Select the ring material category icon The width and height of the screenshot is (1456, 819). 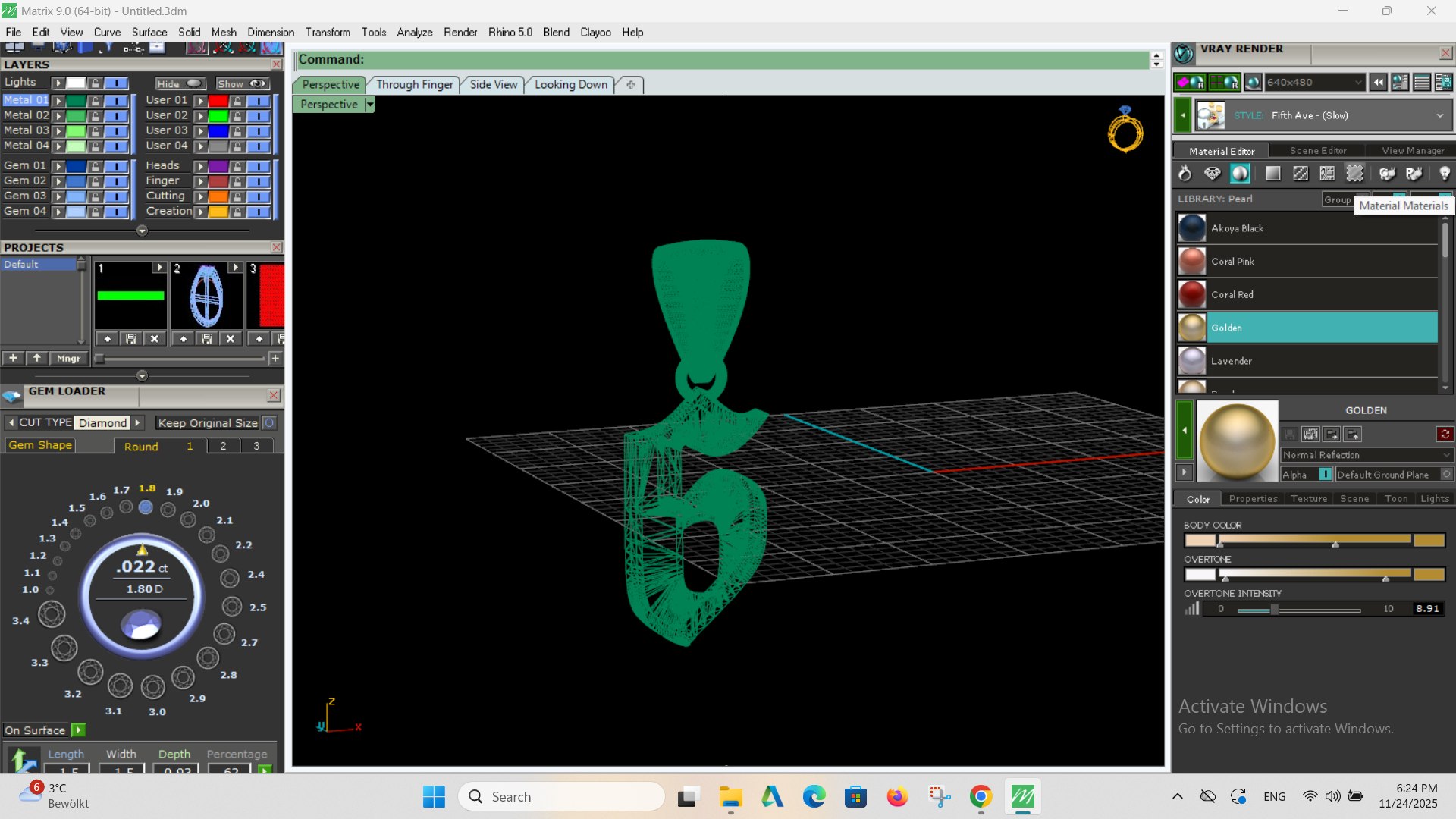[1185, 174]
